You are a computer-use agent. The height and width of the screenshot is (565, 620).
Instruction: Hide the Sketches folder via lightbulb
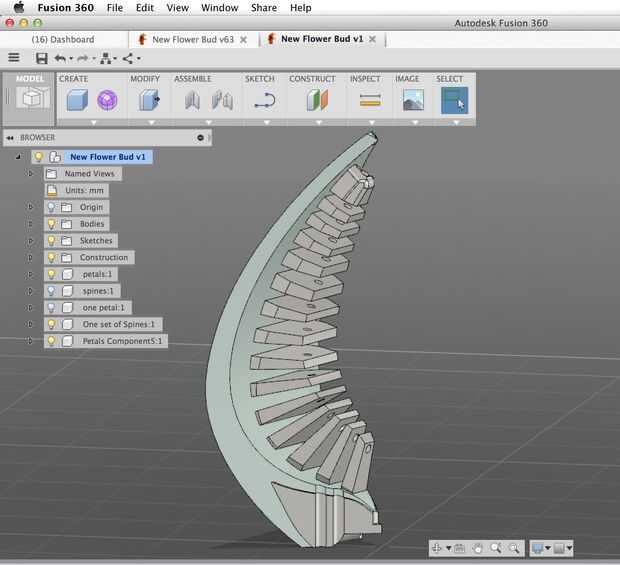[51, 241]
